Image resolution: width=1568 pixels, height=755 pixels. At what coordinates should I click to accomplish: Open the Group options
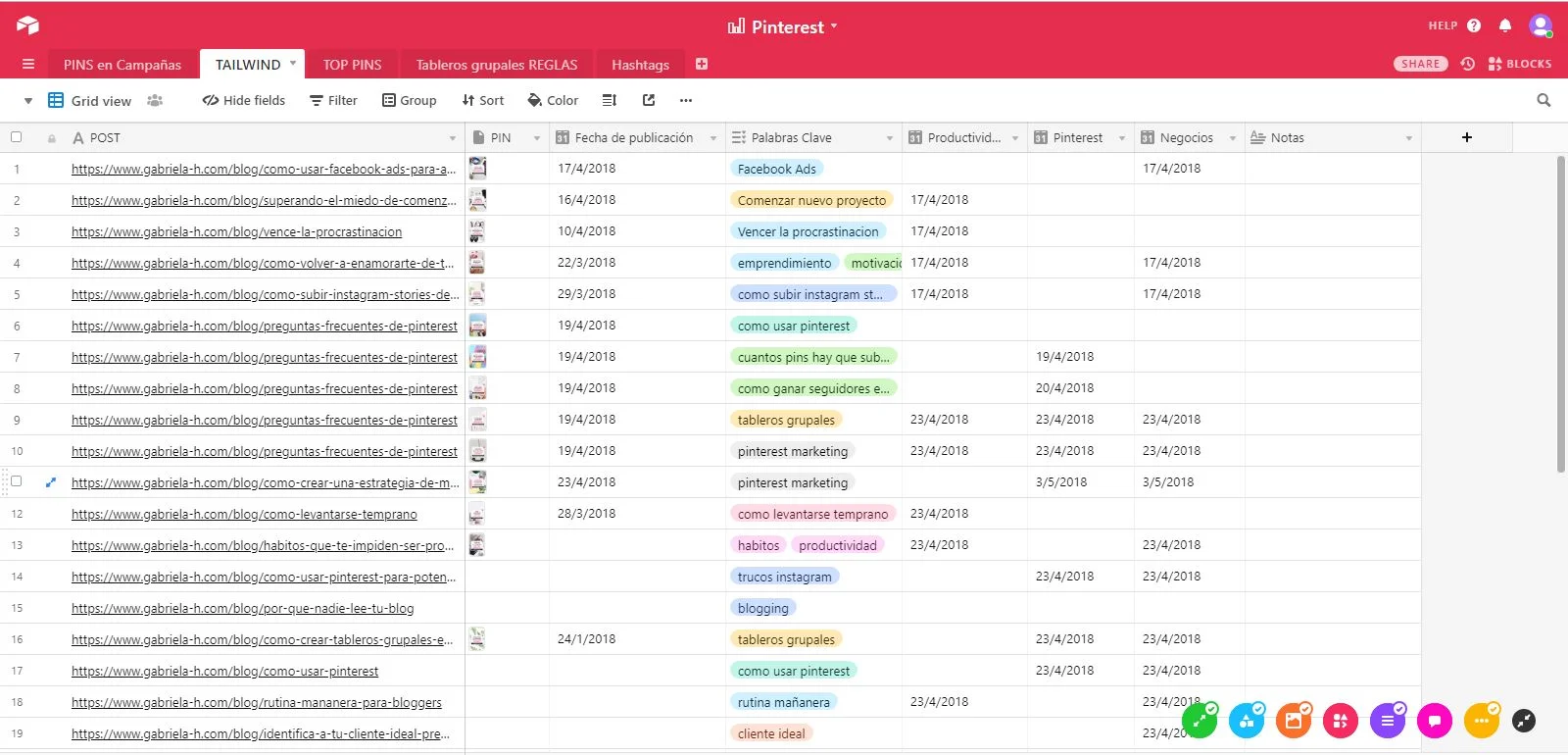[x=410, y=100]
